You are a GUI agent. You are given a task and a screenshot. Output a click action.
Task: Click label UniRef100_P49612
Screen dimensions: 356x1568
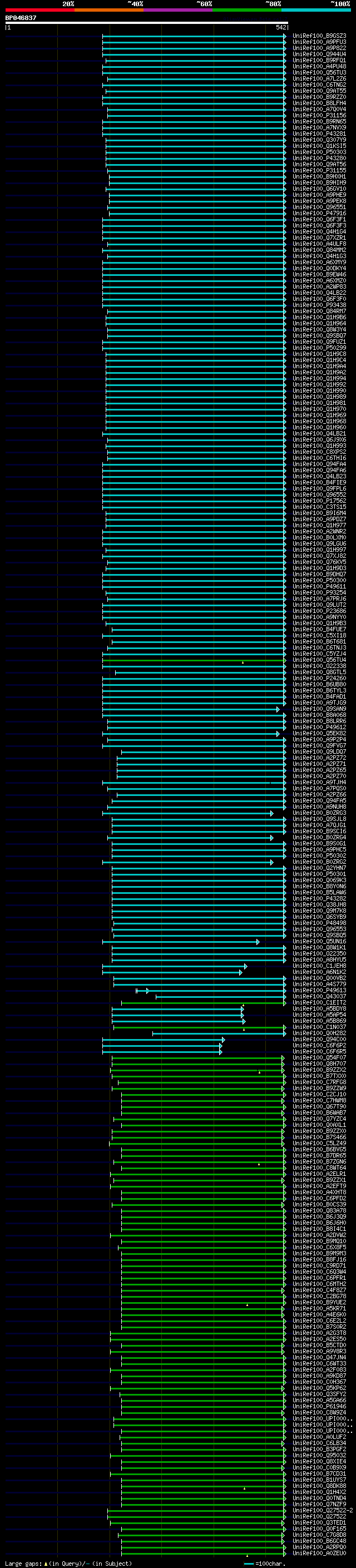coord(319,727)
